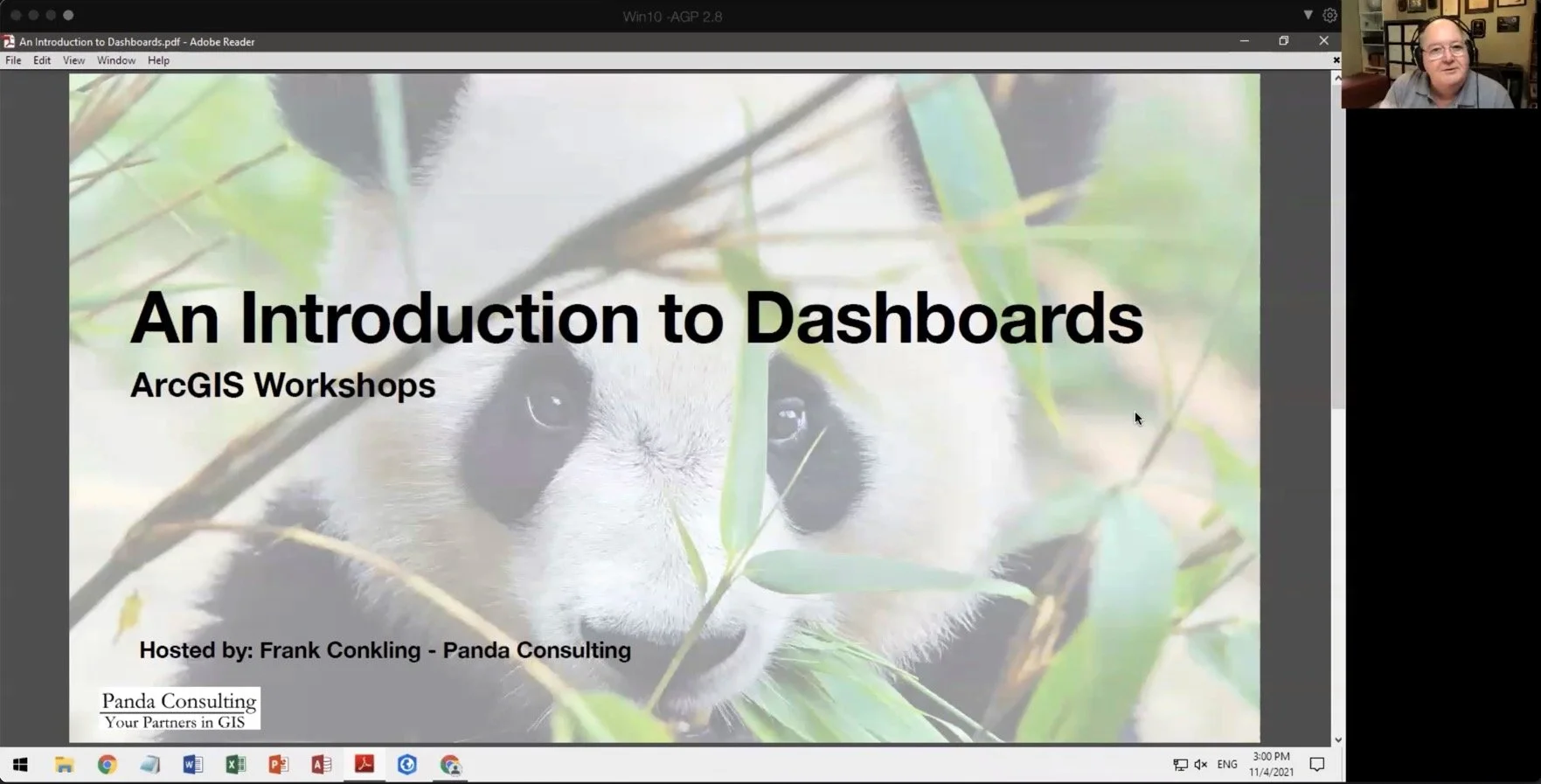Open the Help menu
This screenshot has height=784, width=1541.
[158, 60]
